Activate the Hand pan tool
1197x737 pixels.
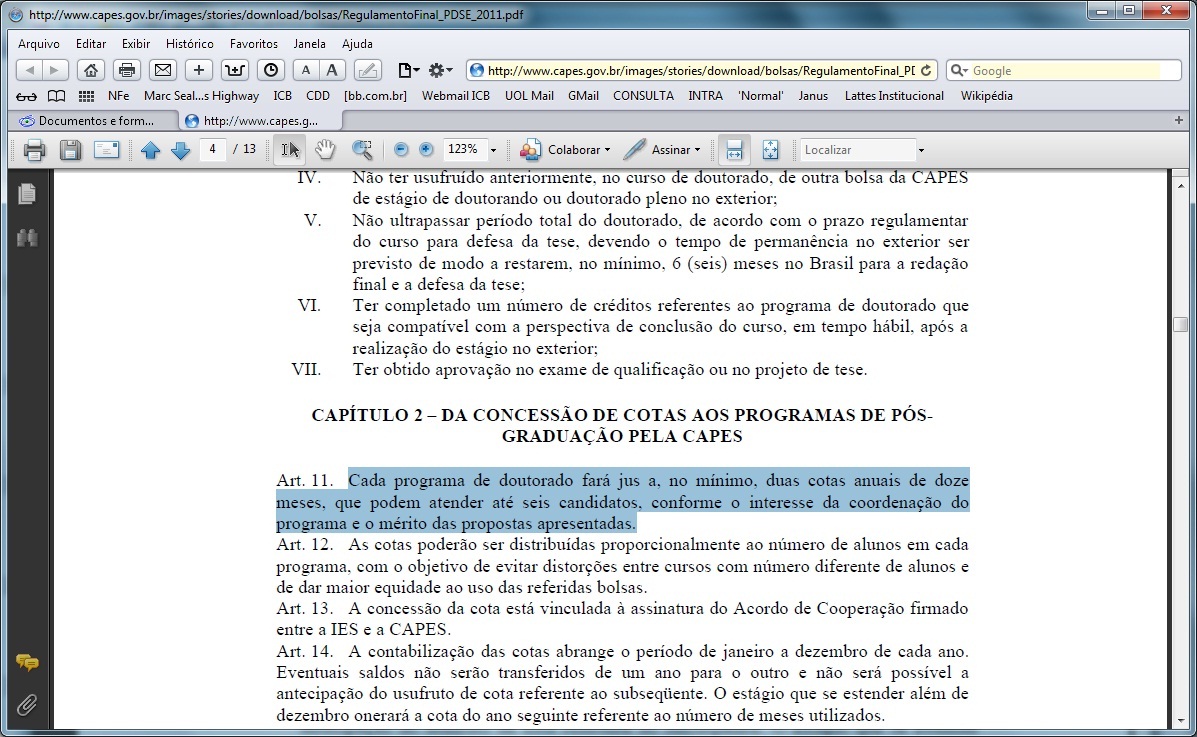tap(325, 150)
